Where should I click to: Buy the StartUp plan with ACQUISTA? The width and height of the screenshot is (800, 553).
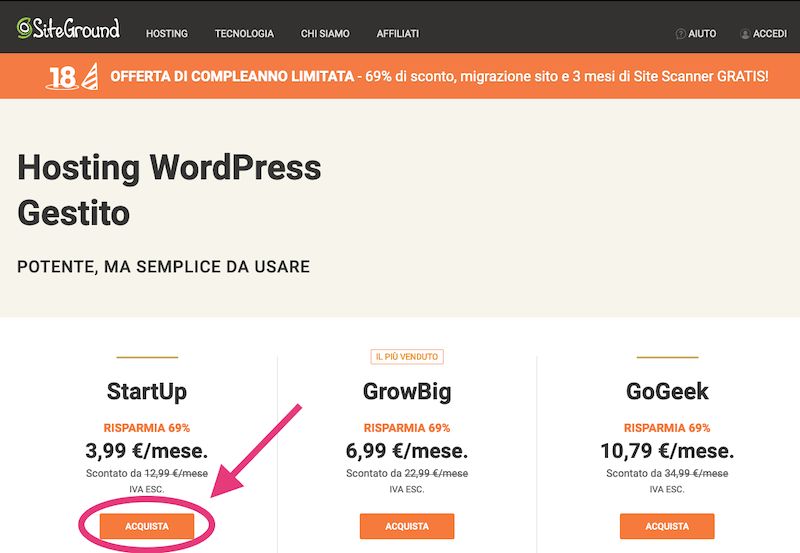[x=147, y=526]
